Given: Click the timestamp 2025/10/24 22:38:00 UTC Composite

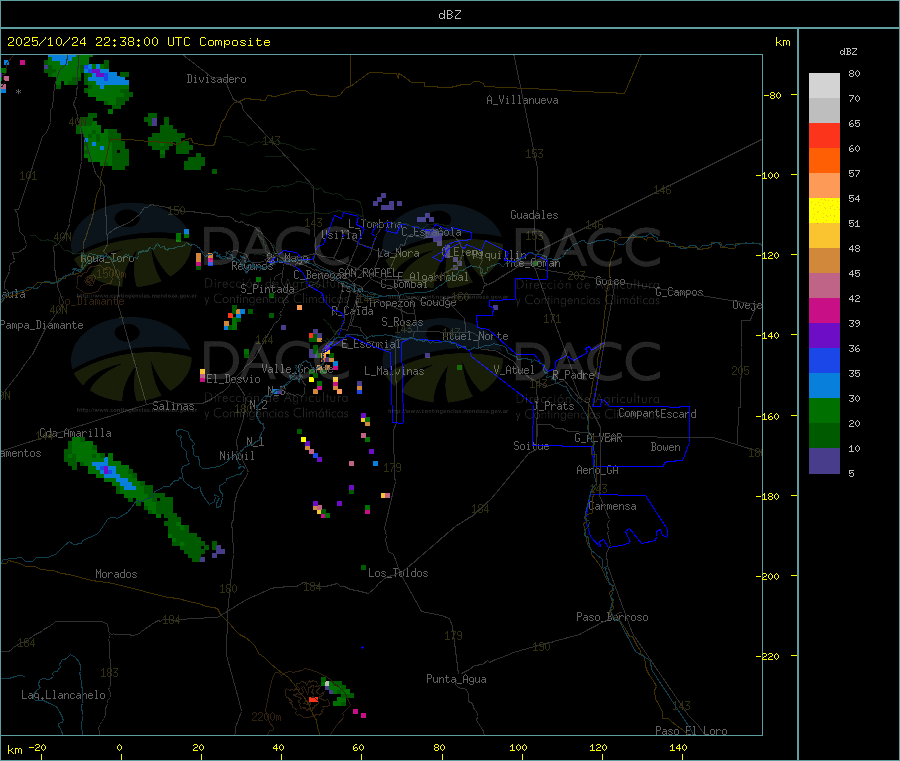Looking at the screenshot, I should pos(138,42).
